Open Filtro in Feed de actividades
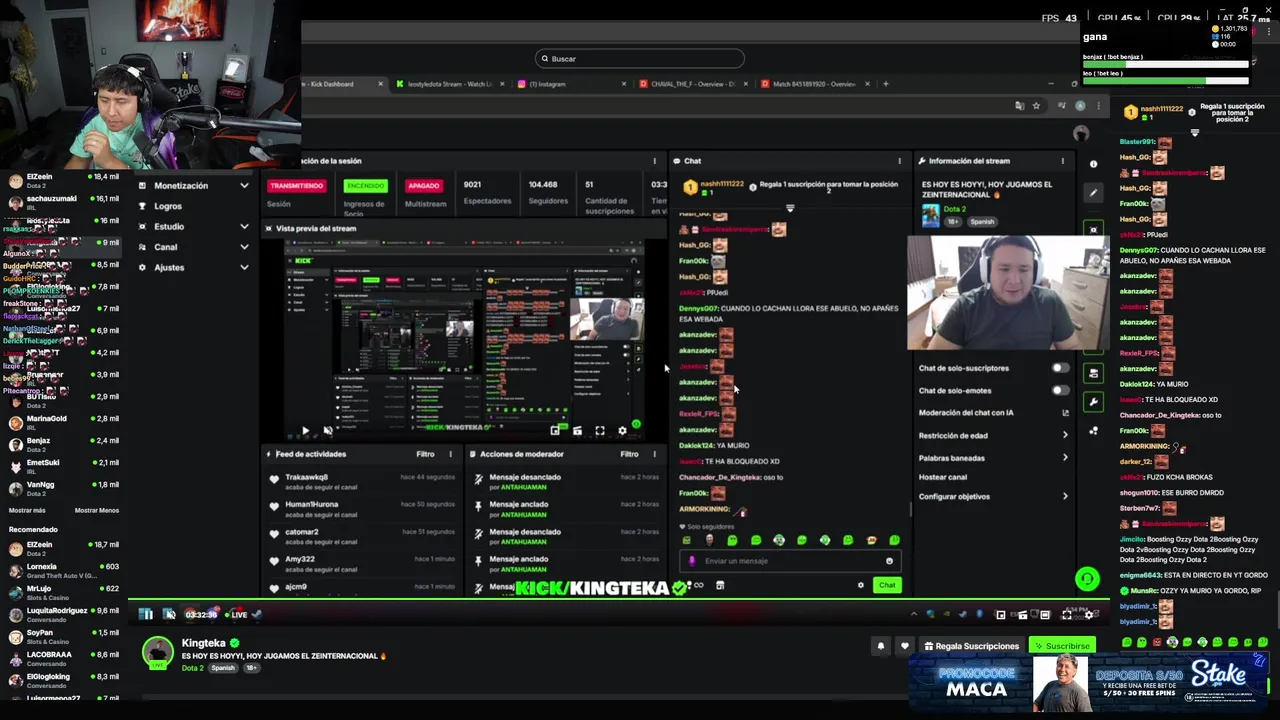 (425, 454)
